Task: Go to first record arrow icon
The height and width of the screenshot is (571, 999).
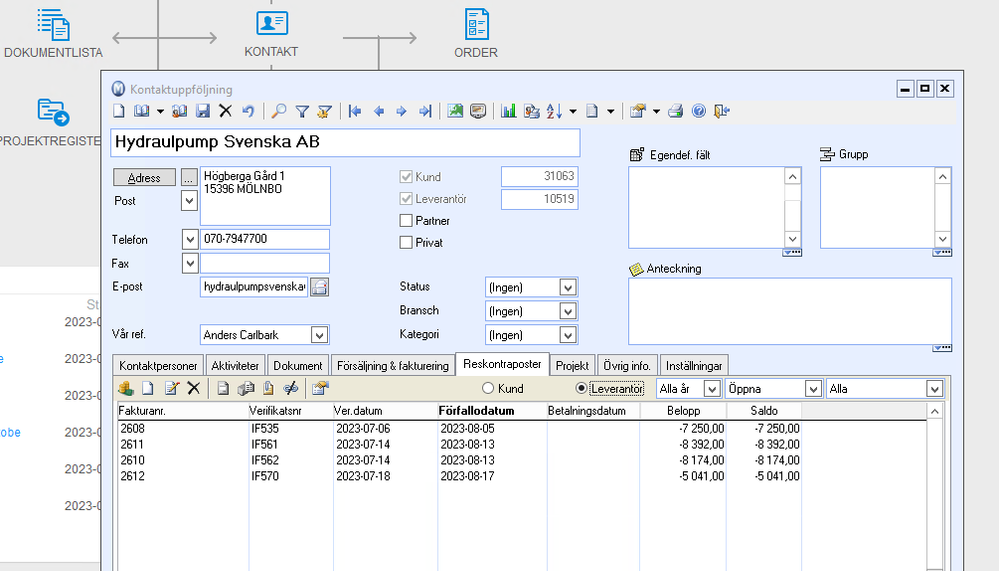Action: tap(356, 112)
